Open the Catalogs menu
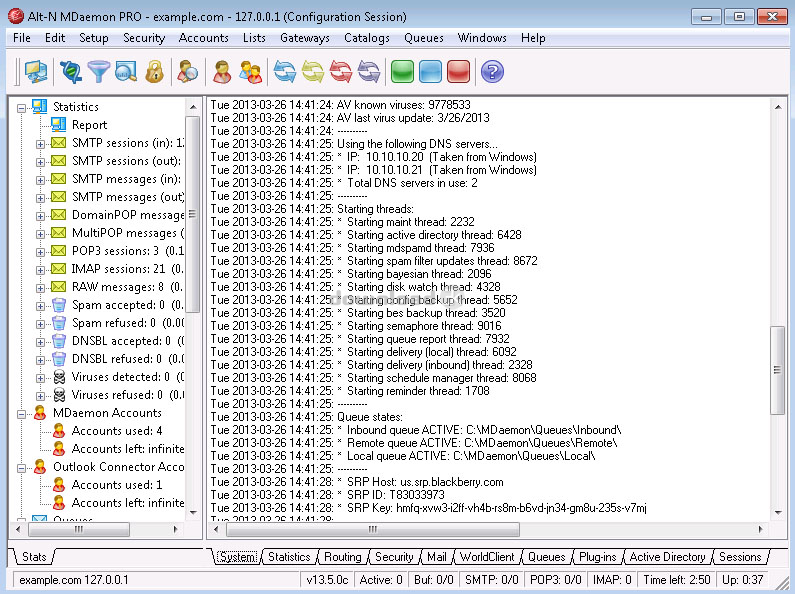This screenshot has height=594, width=795. 367,38
